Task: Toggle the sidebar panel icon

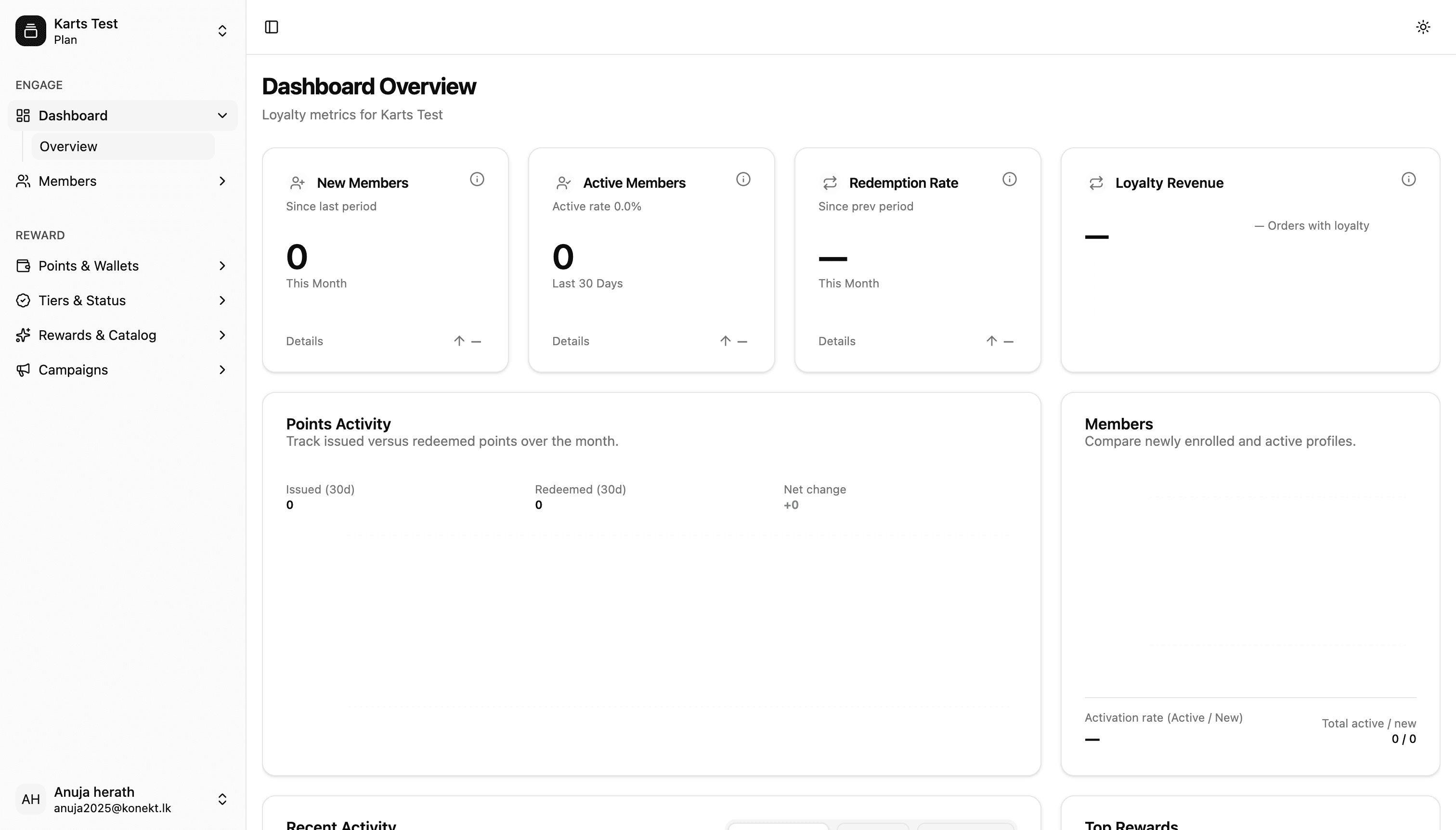Action: [272, 27]
